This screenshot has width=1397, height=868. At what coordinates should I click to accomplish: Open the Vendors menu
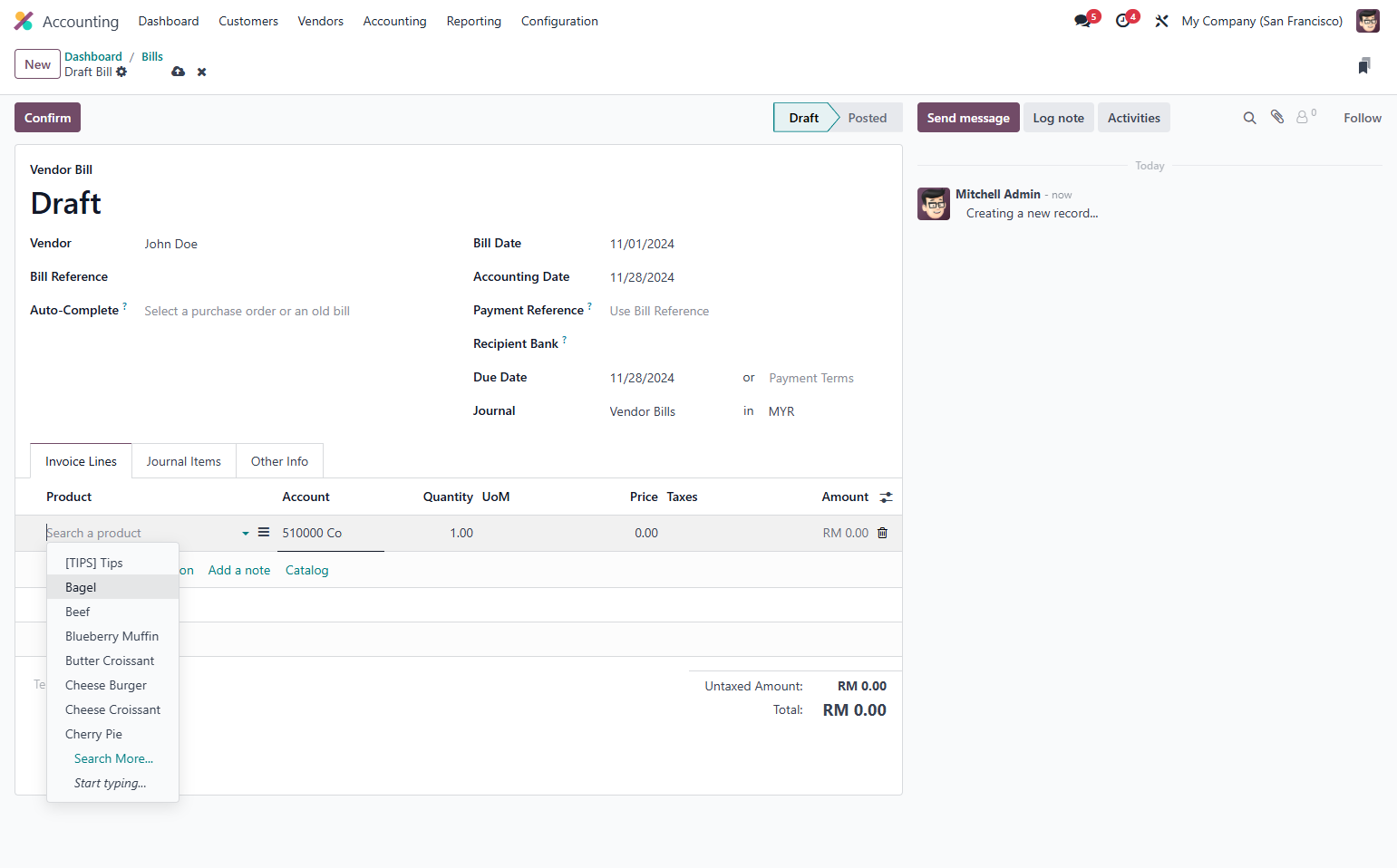[321, 21]
